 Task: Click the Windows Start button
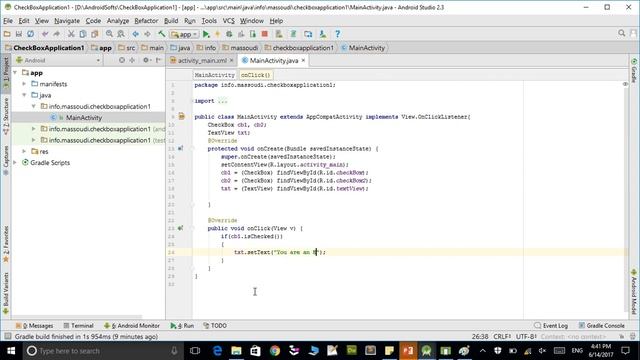point(11,351)
